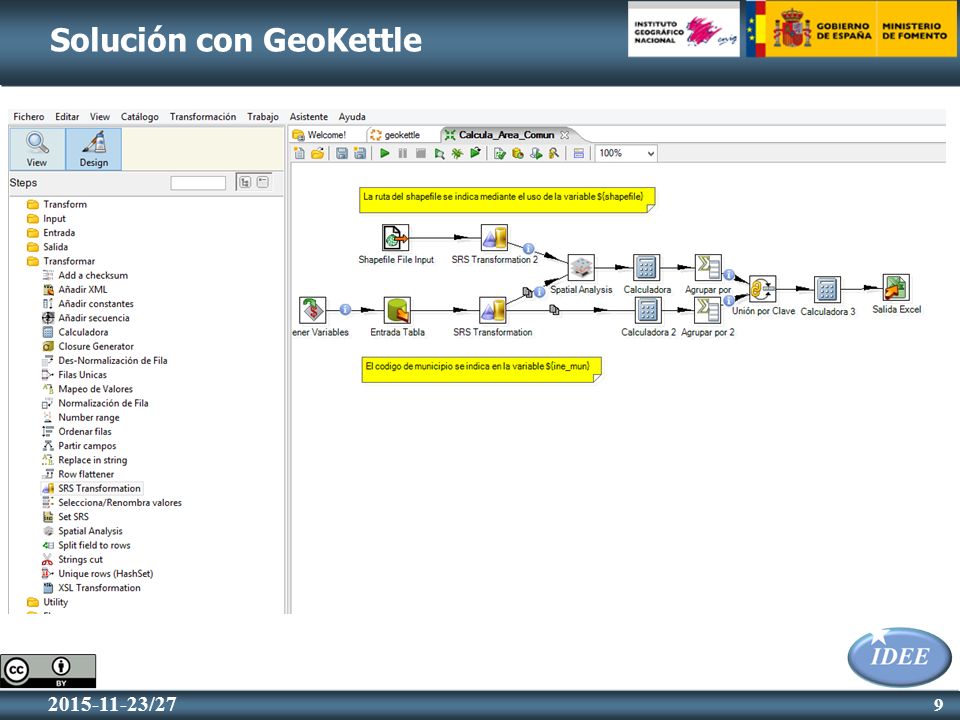This screenshot has height=720, width=960.
Task: Expand the Salida folder in Steps
Action: pos(48,247)
